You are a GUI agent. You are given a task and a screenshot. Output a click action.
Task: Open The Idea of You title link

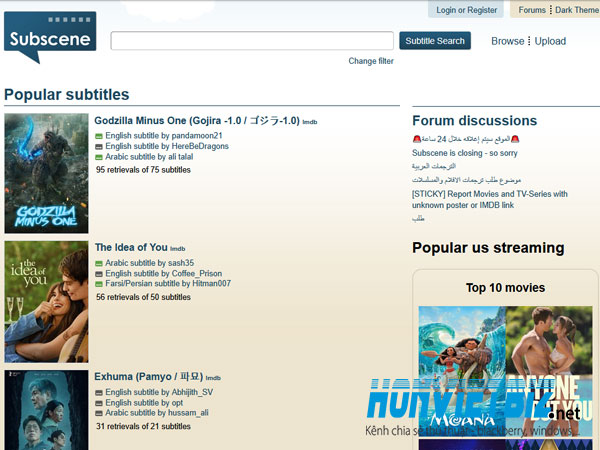pyautogui.click(x=131, y=248)
